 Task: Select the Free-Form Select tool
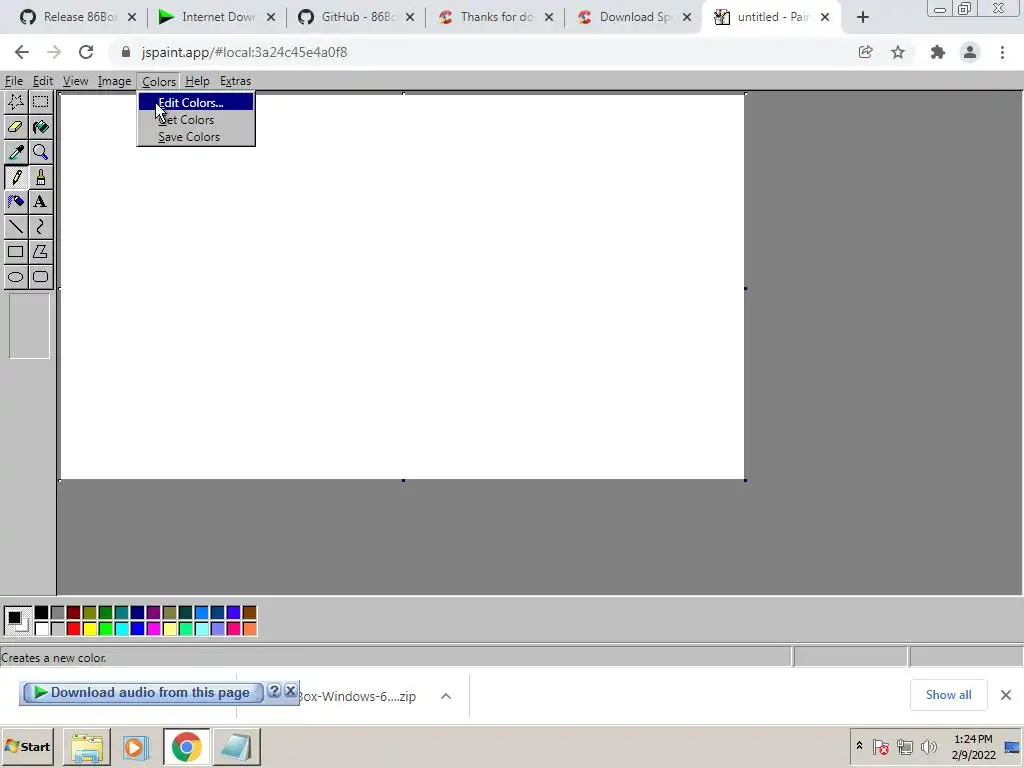(16, 102)
